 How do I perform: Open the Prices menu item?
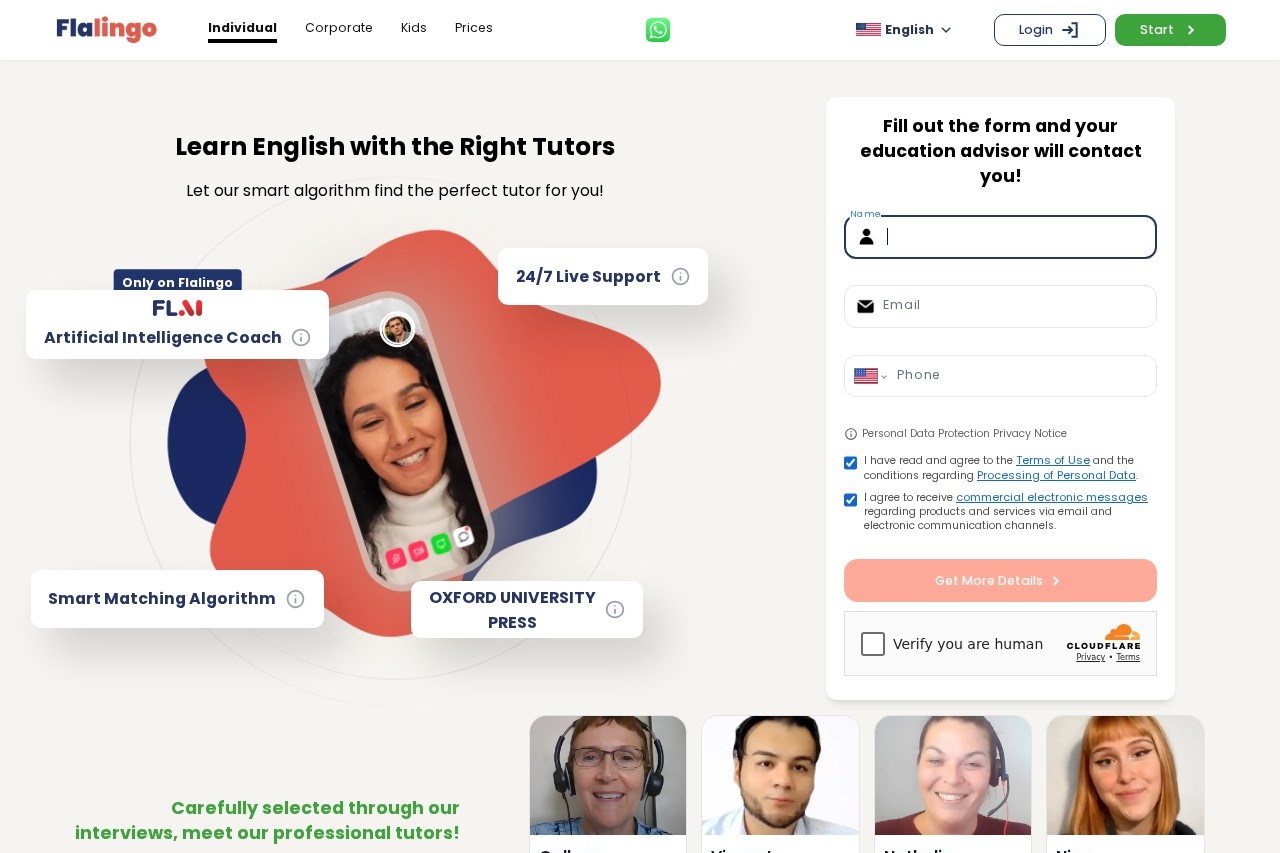[474, 28]
